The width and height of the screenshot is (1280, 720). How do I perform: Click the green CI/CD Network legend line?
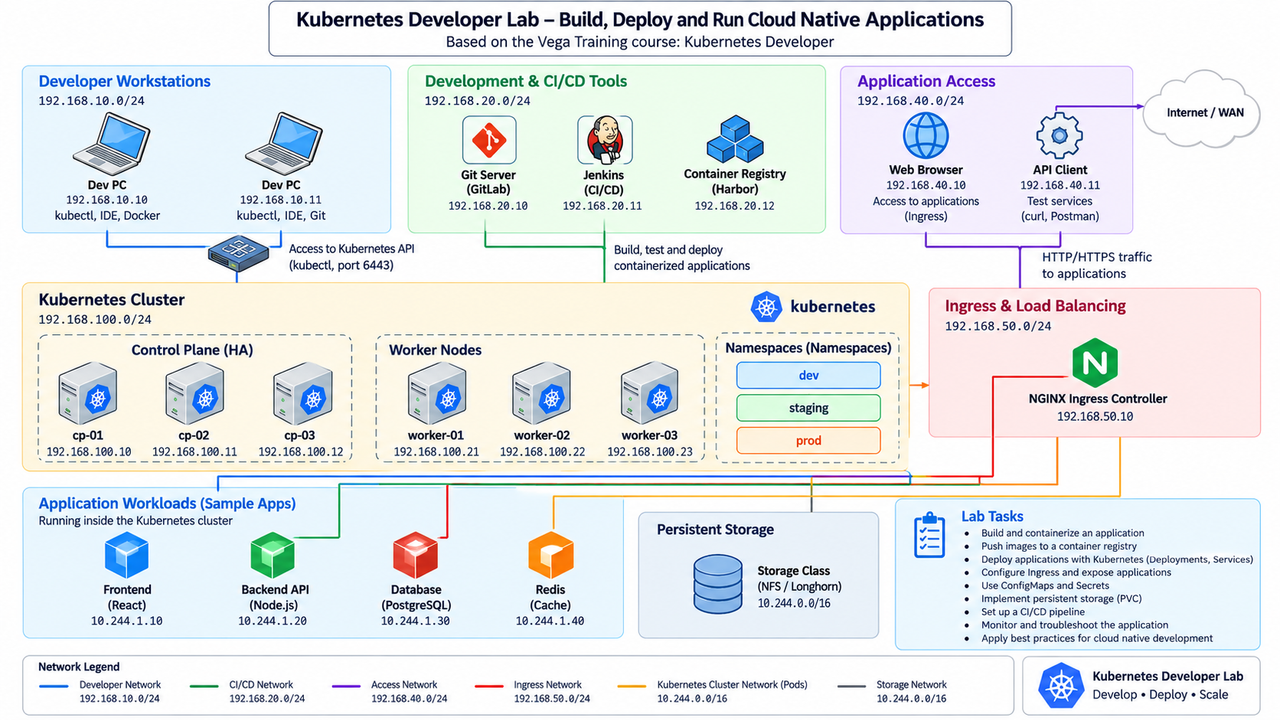204,686
